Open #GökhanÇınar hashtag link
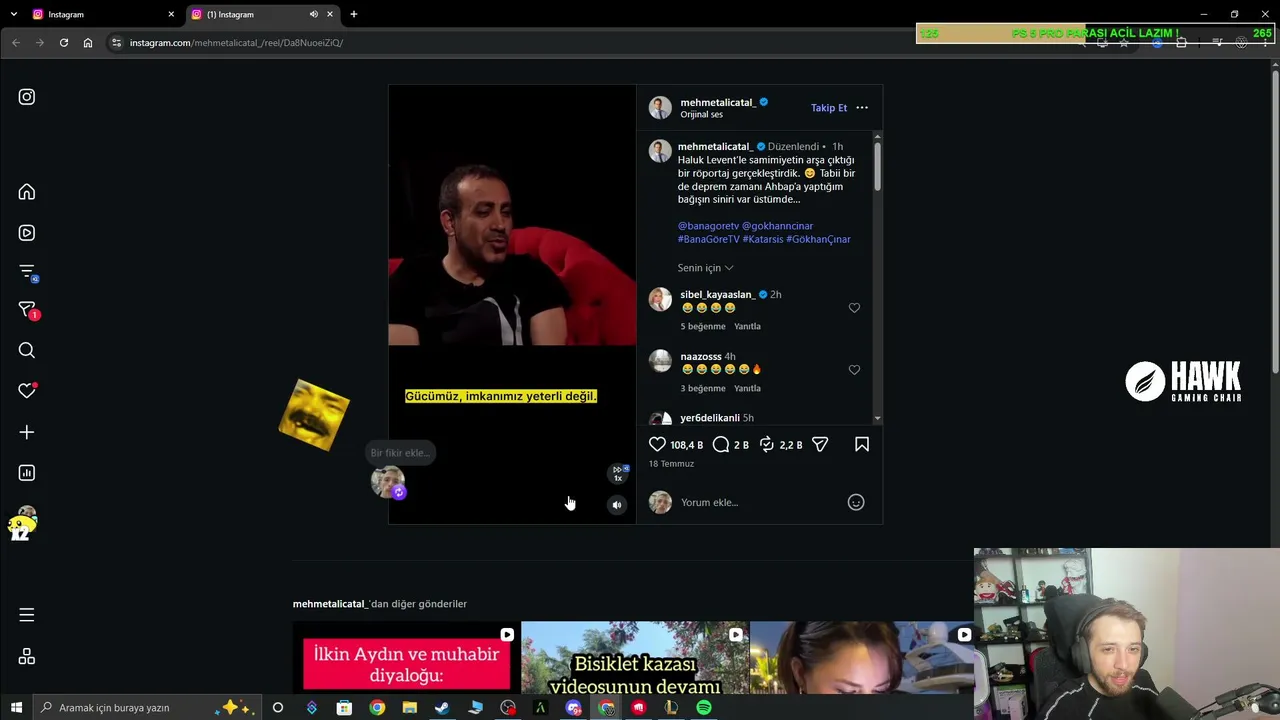This screenshot has height=720, width=1280. (818, 239)
